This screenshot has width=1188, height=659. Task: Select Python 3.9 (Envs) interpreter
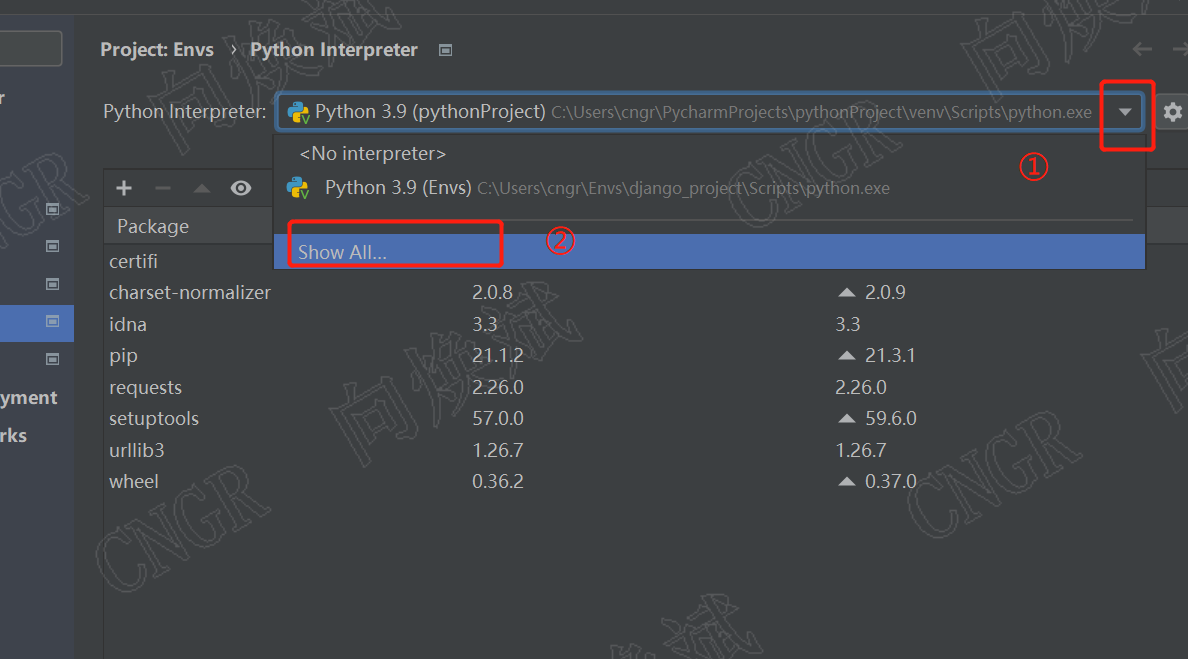[x=709, y=188]
